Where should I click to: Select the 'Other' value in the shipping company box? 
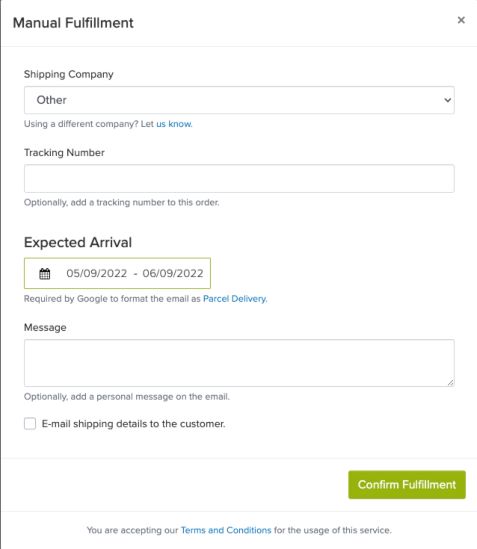pos(51,100)
